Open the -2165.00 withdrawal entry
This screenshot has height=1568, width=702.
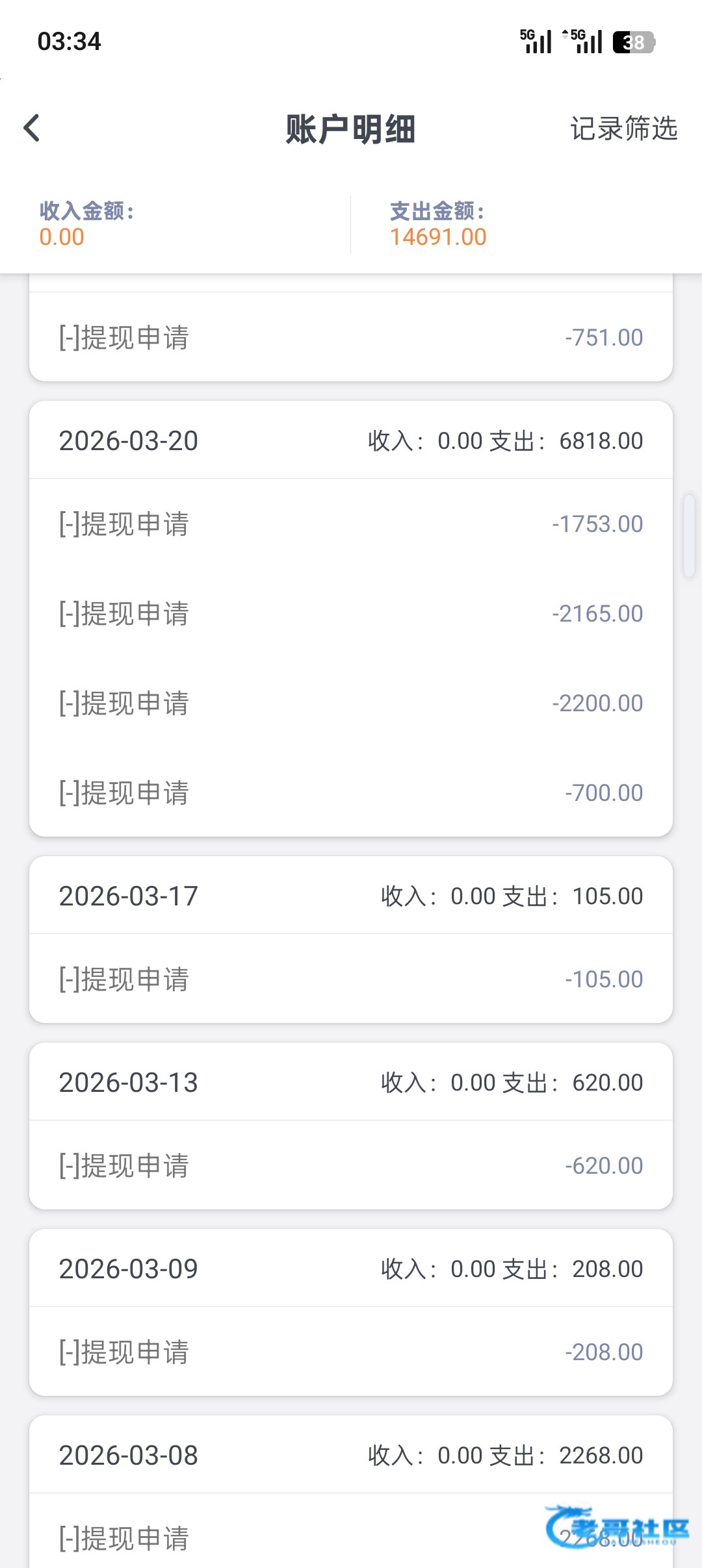click(x=351, y=614)
